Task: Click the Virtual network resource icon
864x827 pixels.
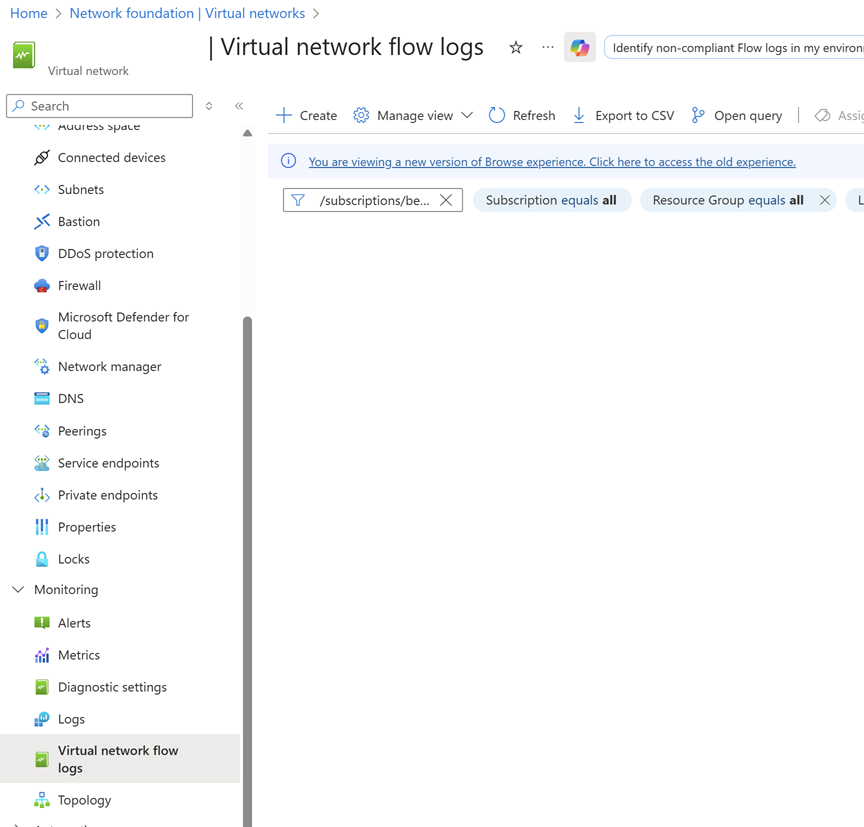Action: point(24,55)
